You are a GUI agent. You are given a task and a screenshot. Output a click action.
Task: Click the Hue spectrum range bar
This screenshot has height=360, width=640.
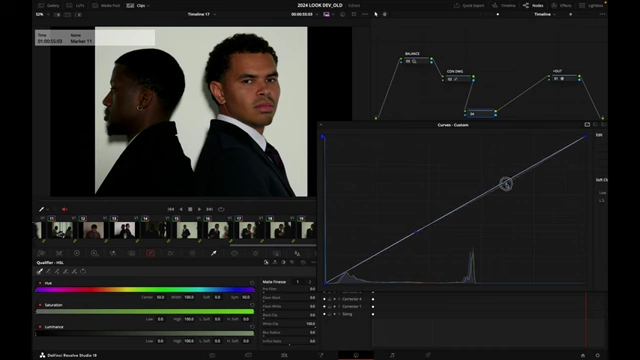[x=145, y=290]
